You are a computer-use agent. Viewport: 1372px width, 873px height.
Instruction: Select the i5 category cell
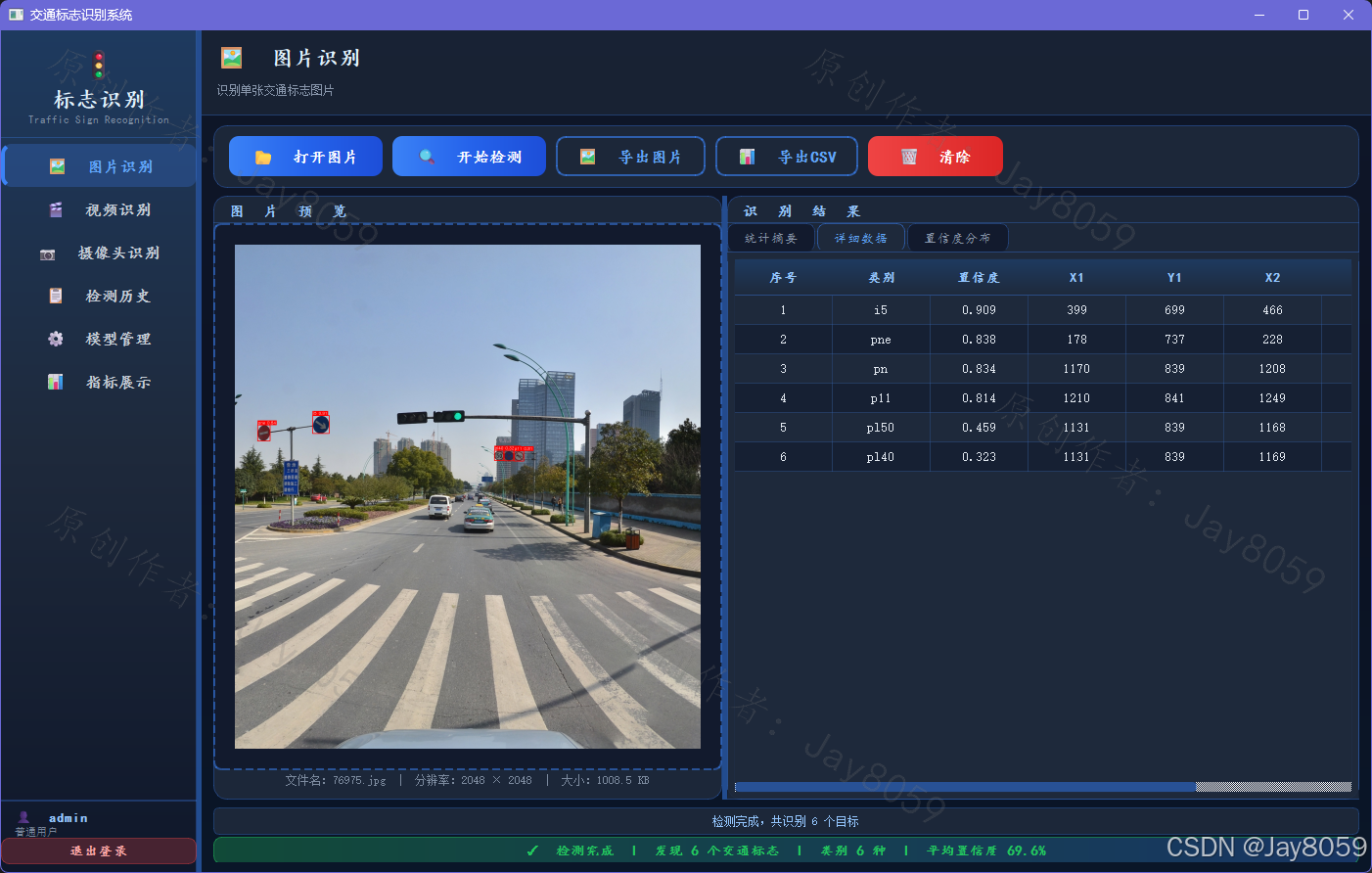(x=881, y=310)
